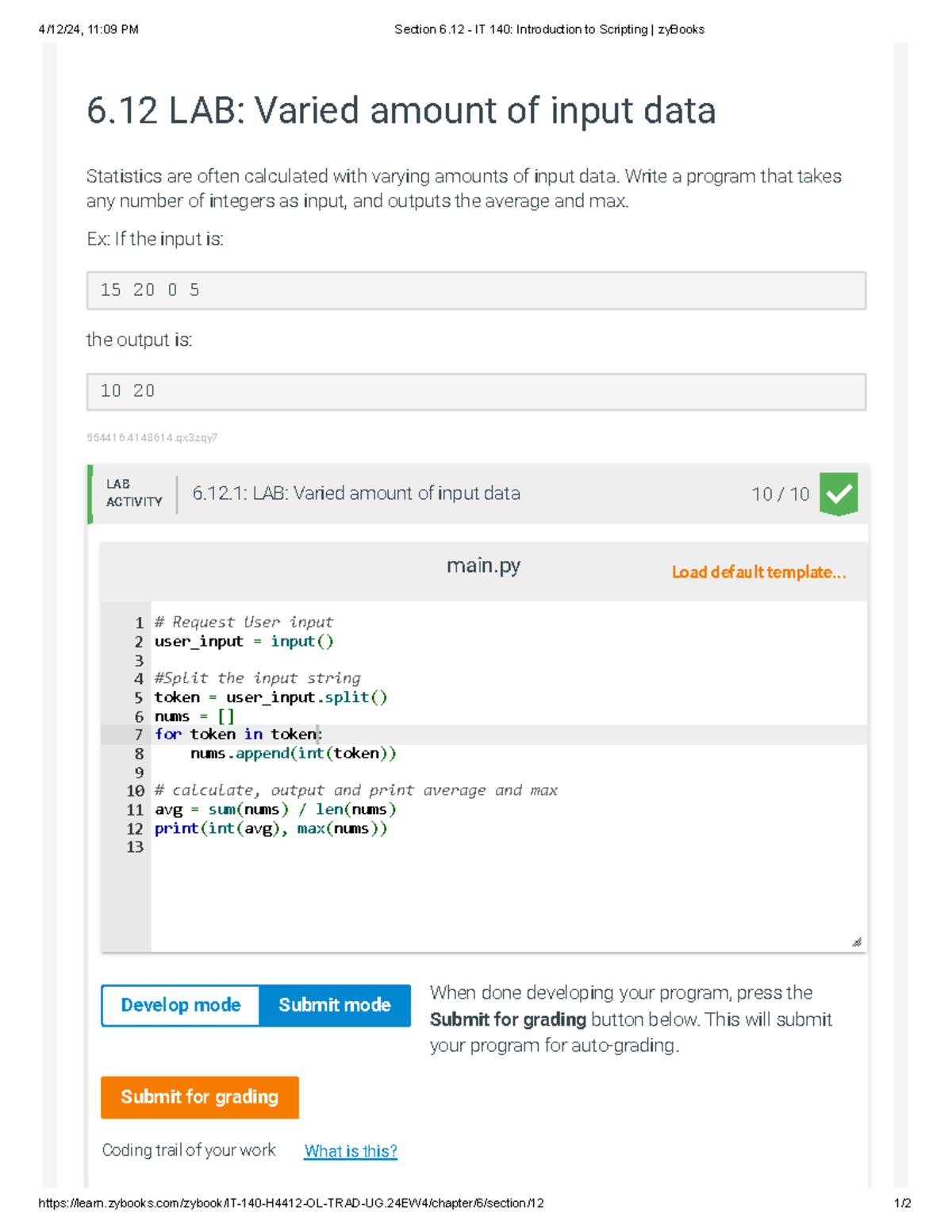Switch to Develop mode

pyautogui.click(x=180, y=1005)
